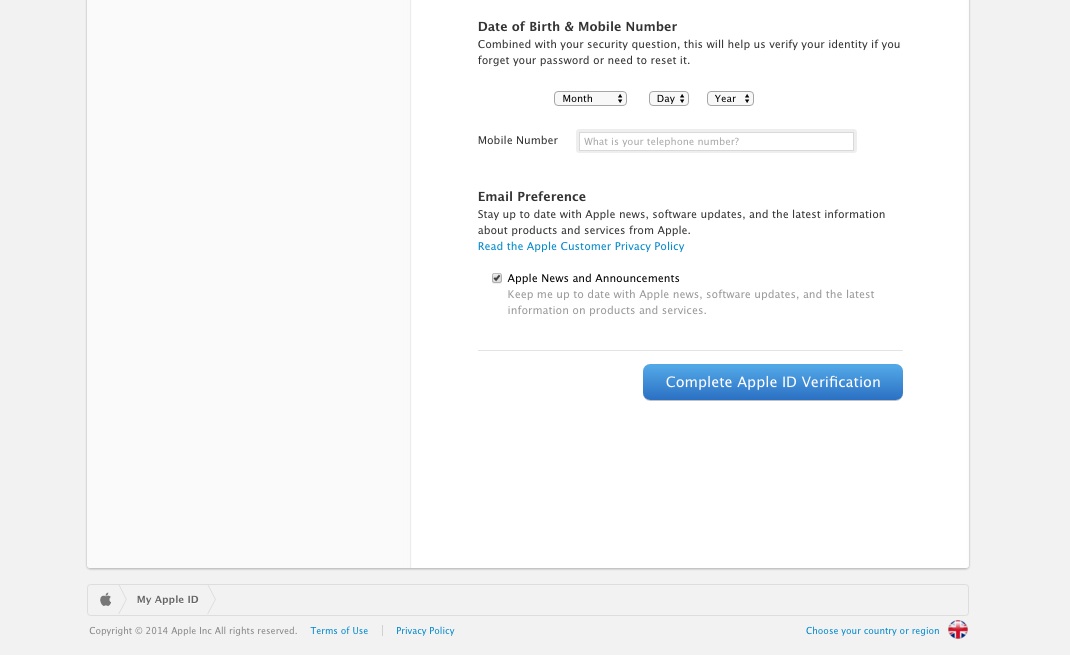Open the footer Privacy Policy page
Screen dimensions: 1070x655
(425, 630)
